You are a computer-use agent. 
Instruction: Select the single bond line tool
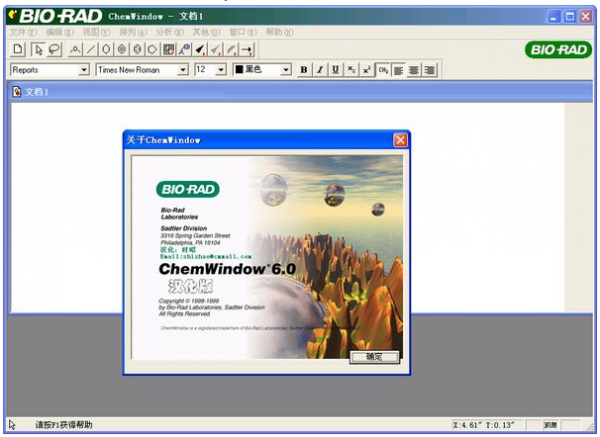point(91,49)
